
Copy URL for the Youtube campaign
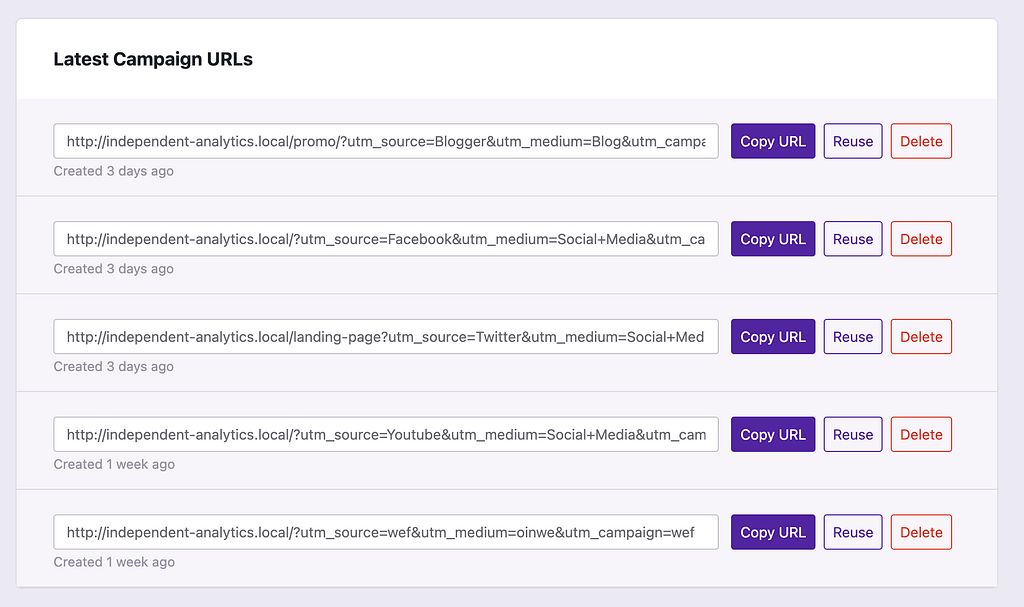pos(773,434)
